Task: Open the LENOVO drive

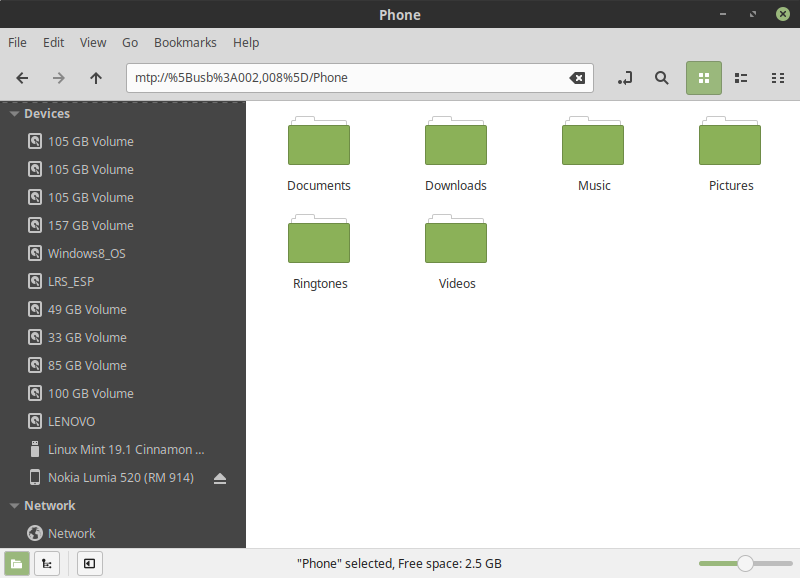Action: (123, 422)
